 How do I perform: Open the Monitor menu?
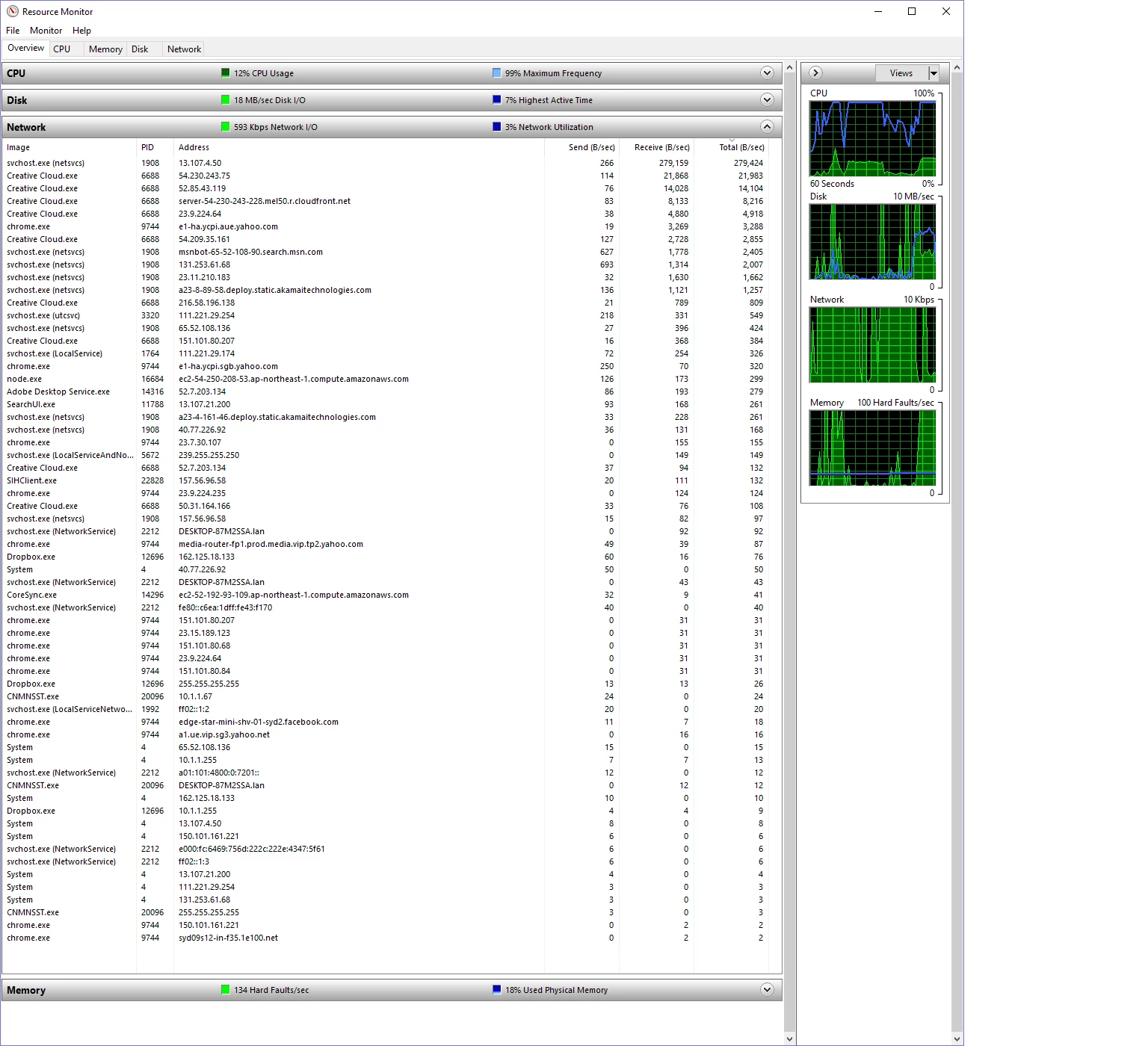pyautogui.click(x=46, y=31)
